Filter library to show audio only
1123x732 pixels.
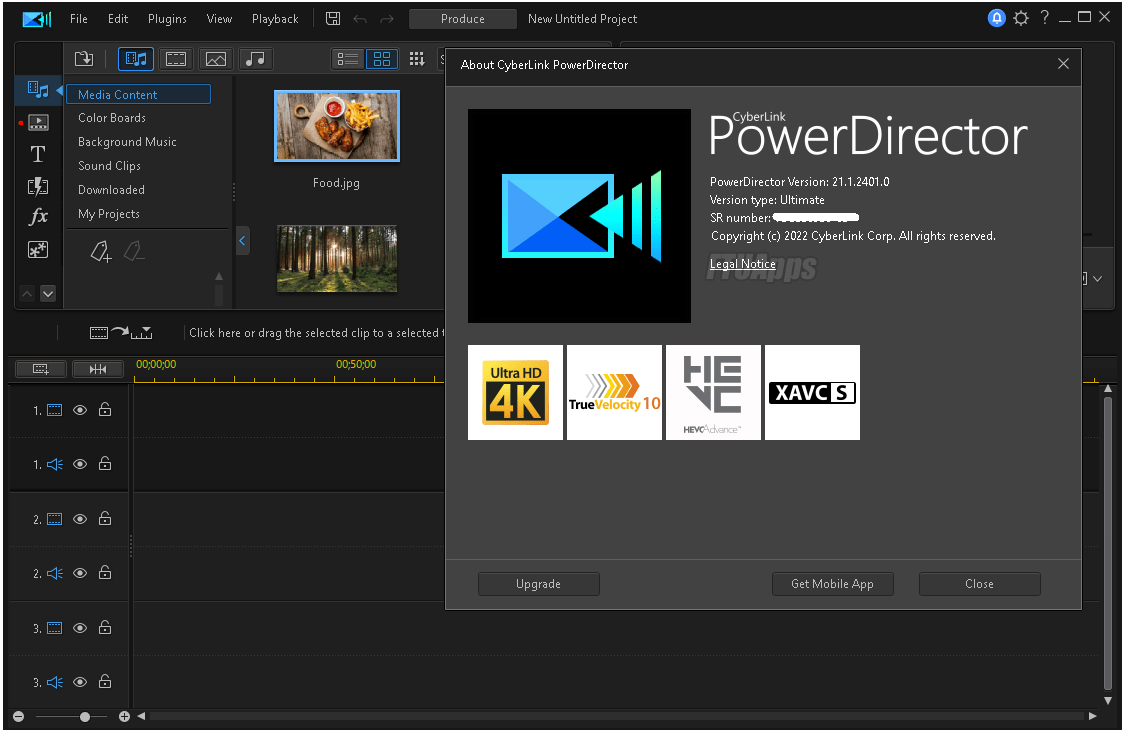[x=255, y=59]
